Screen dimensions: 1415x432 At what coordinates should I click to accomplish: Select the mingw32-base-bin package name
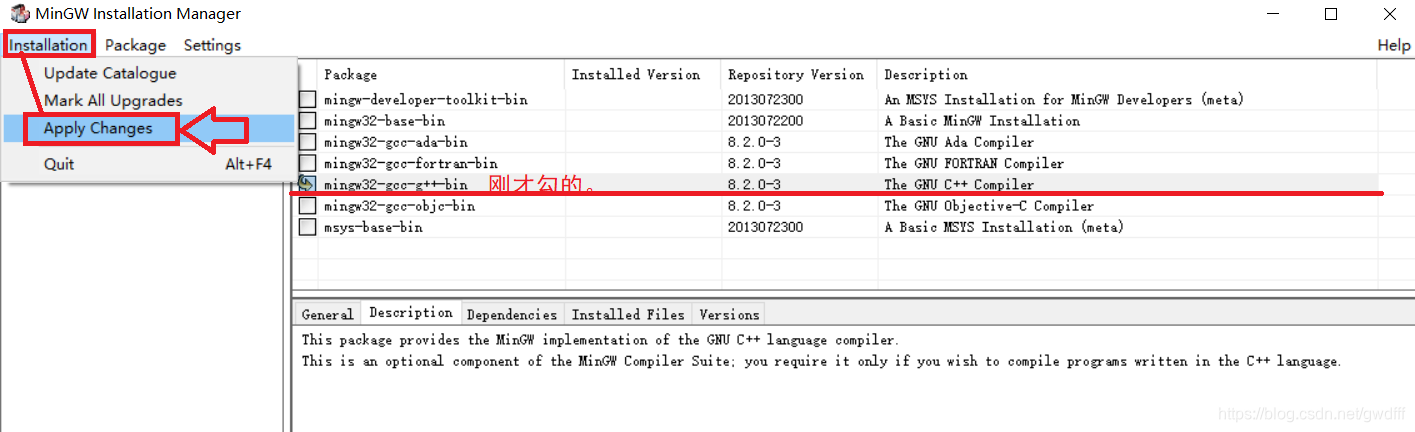tap(384, 121)
